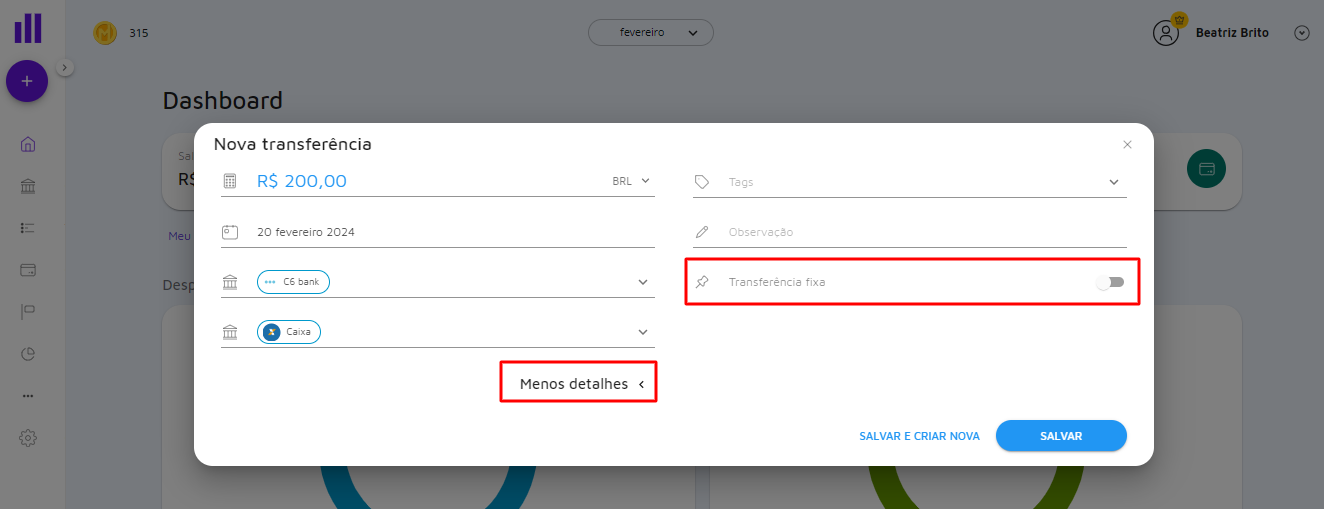
Task: Click the user profile avatar icon
Action: coord(1166,32)
